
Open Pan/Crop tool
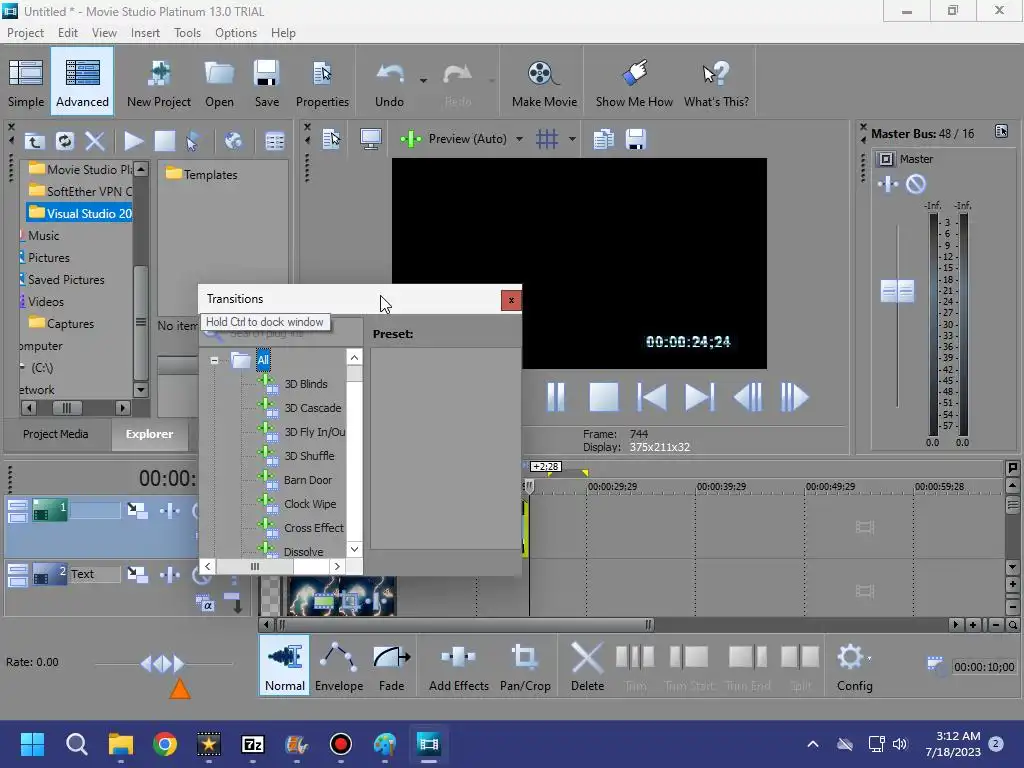click(x=525, y=667)
